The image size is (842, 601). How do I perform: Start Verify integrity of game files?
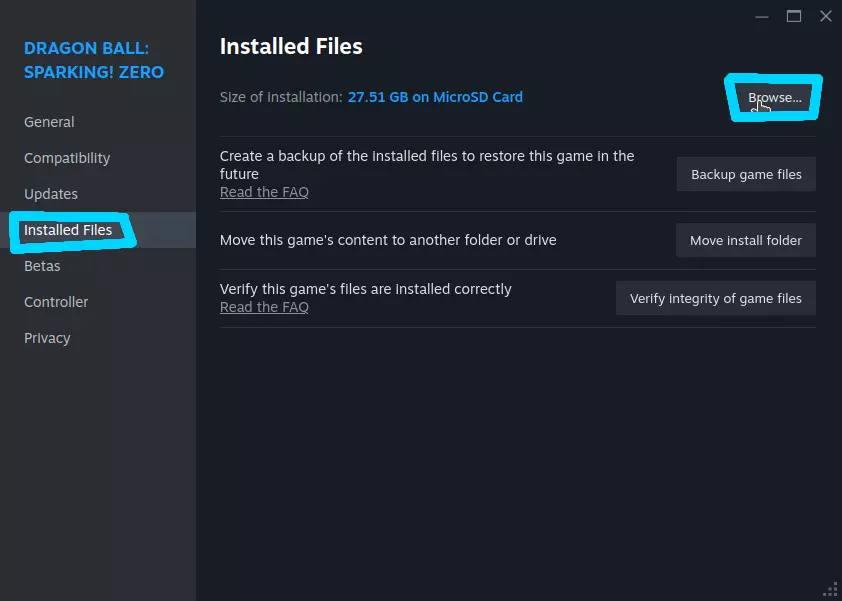[715, 299]
